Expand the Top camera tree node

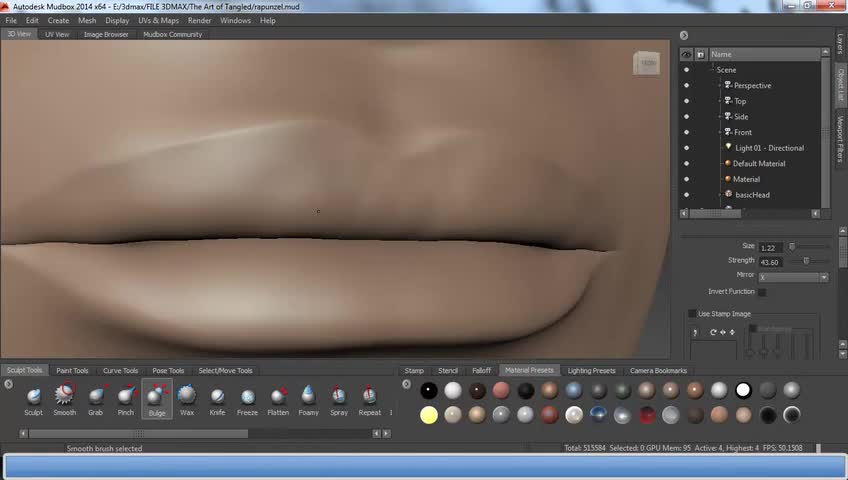(719, 101)
